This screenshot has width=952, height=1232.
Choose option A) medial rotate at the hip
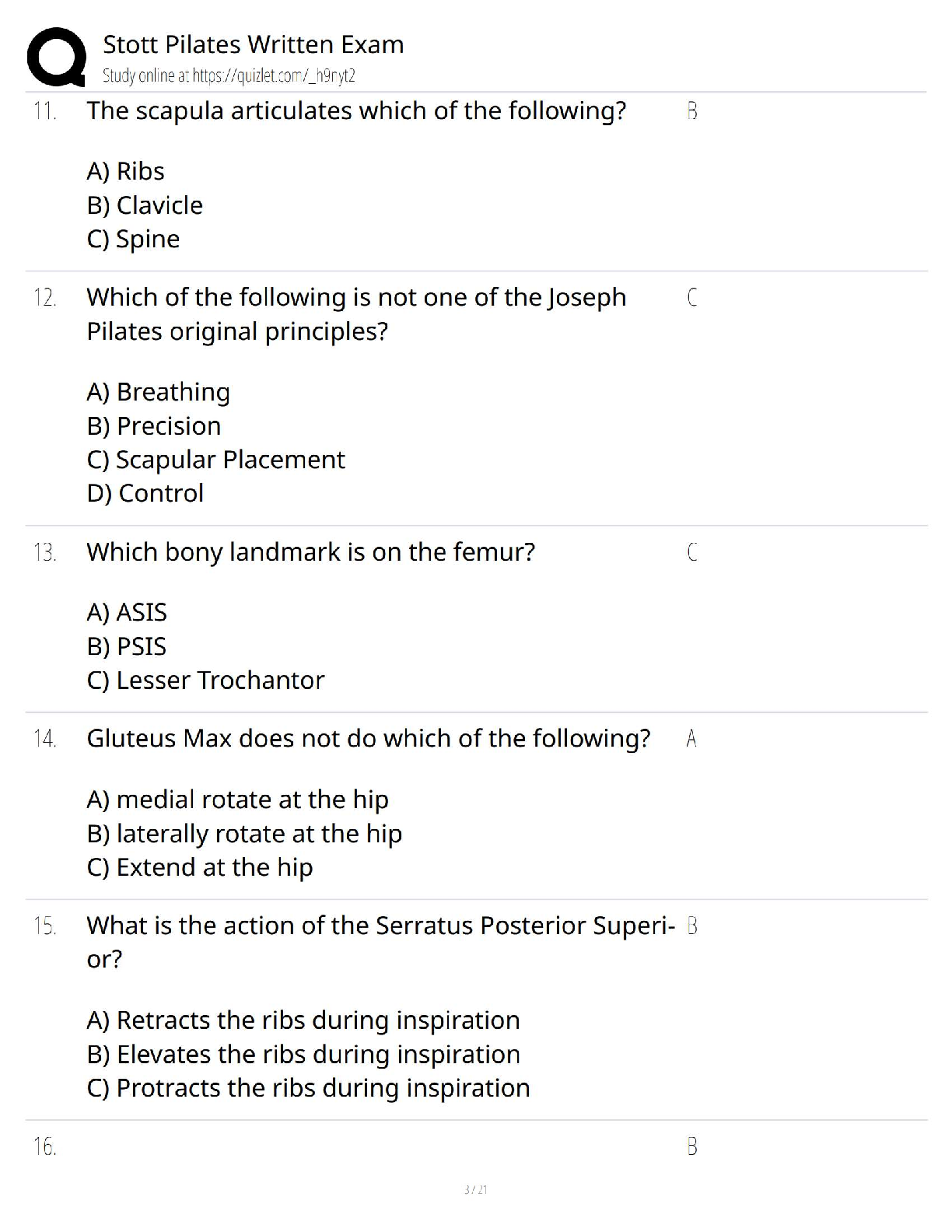click(237, 800)
